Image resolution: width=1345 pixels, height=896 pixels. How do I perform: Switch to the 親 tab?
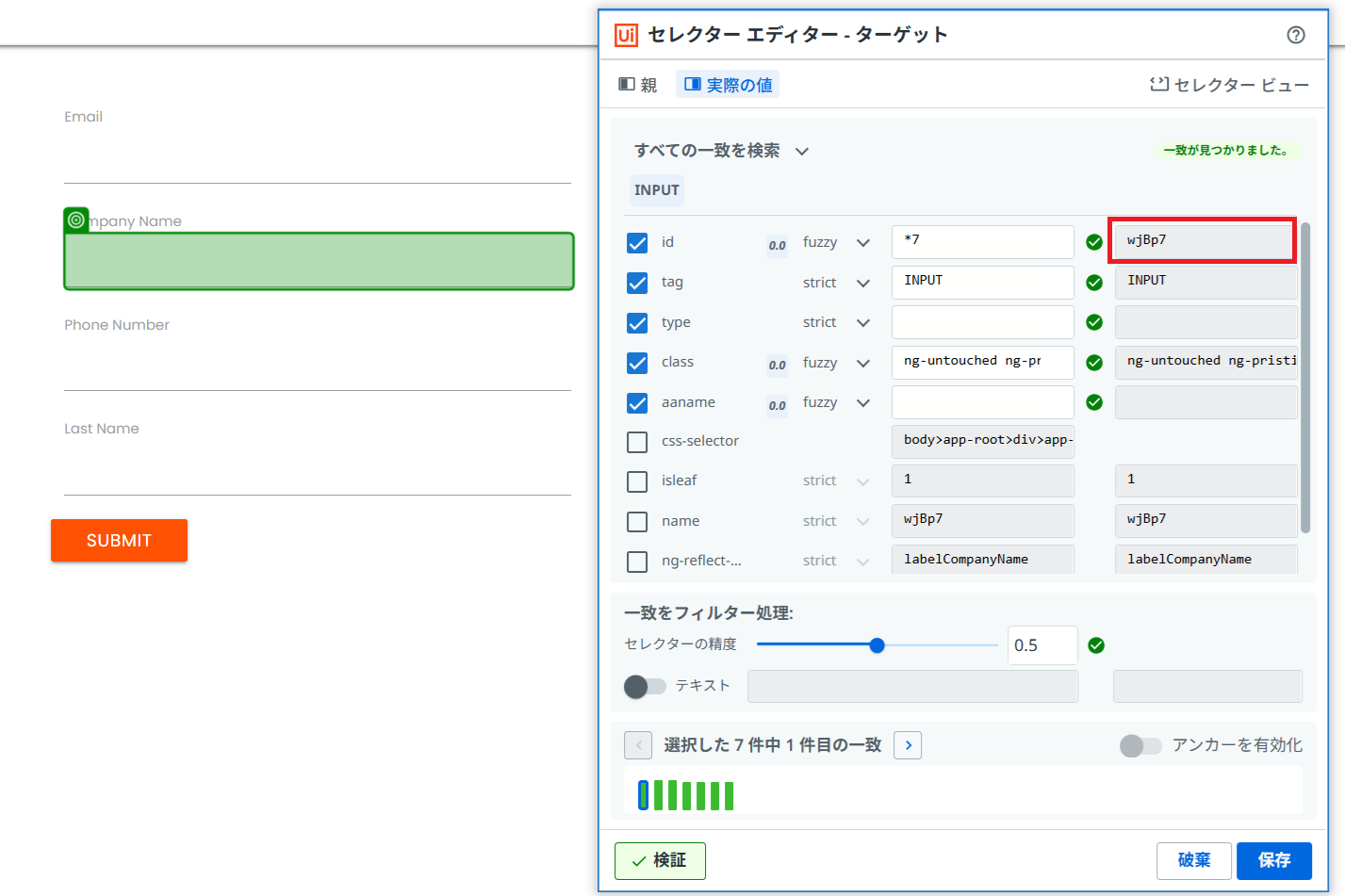638,85
